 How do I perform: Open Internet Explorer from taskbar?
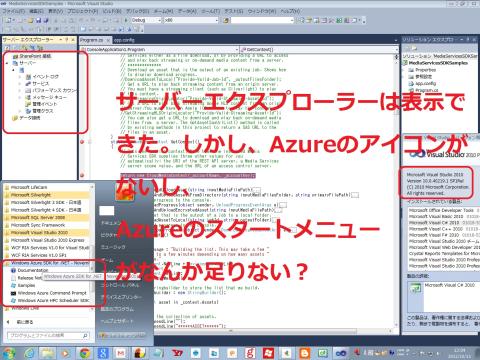[x=30, y=353]
